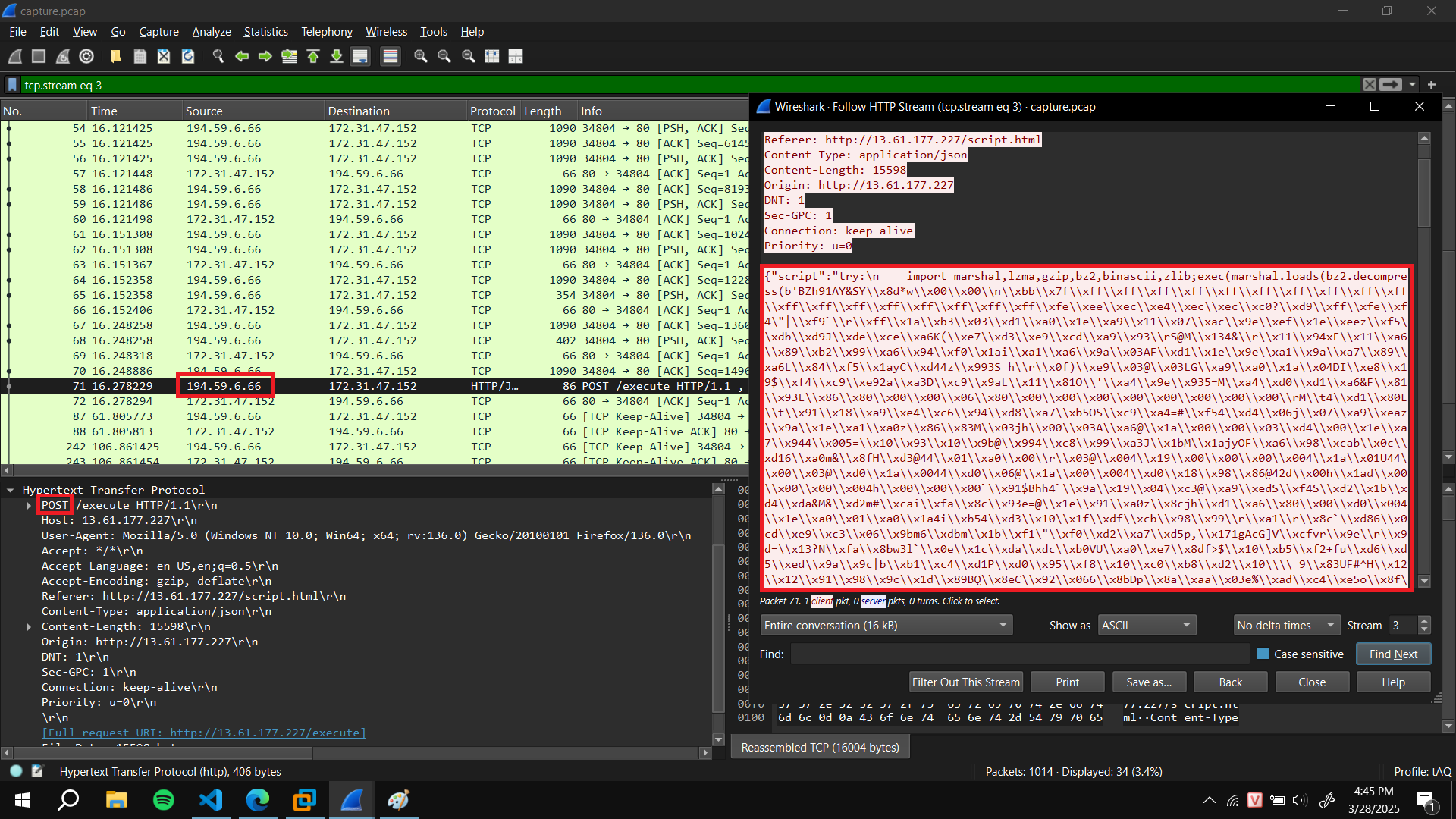Viewport: 1456px width, 819px height.
Task: Increment the Stream number spinner
Action: pos(1424,620)
